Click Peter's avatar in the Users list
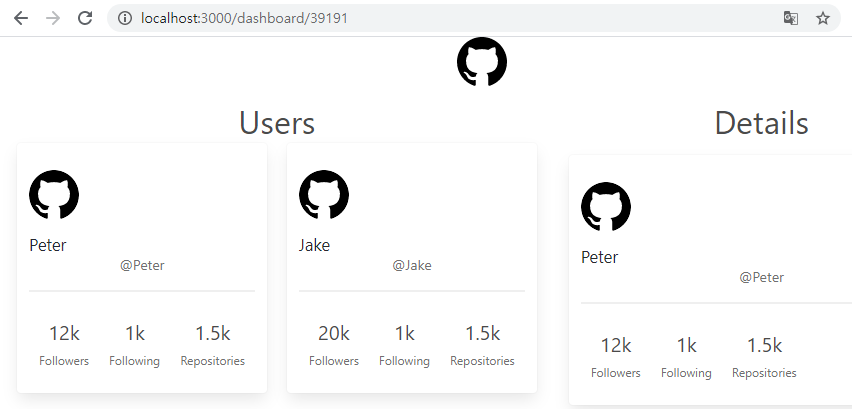 click(x=54, y=194)
